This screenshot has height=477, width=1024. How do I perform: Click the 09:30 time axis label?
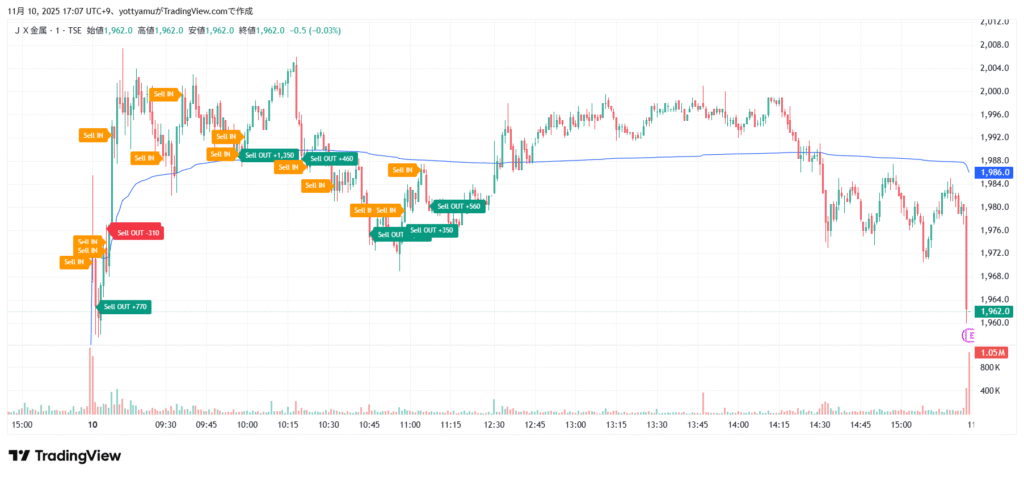pyautogui.click(x=166, y=425)
